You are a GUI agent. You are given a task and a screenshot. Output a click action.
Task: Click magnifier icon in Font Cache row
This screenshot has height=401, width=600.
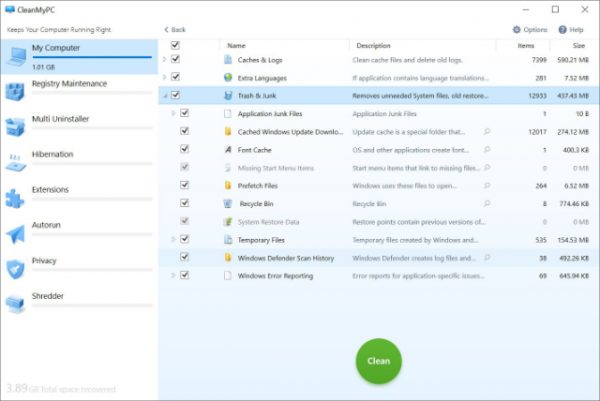pos(487,150)
